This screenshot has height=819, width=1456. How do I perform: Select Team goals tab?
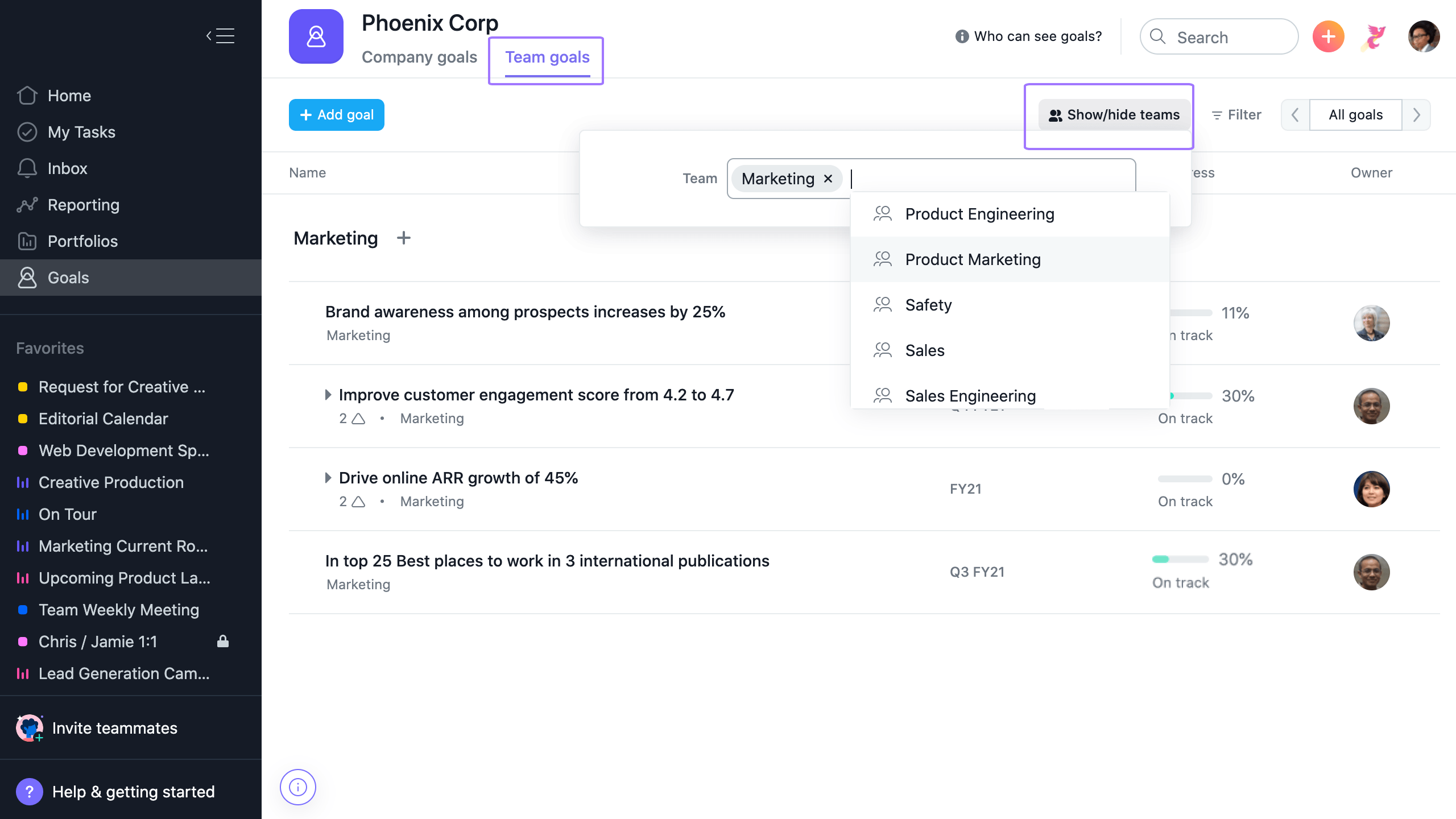(x=547, y=57)
